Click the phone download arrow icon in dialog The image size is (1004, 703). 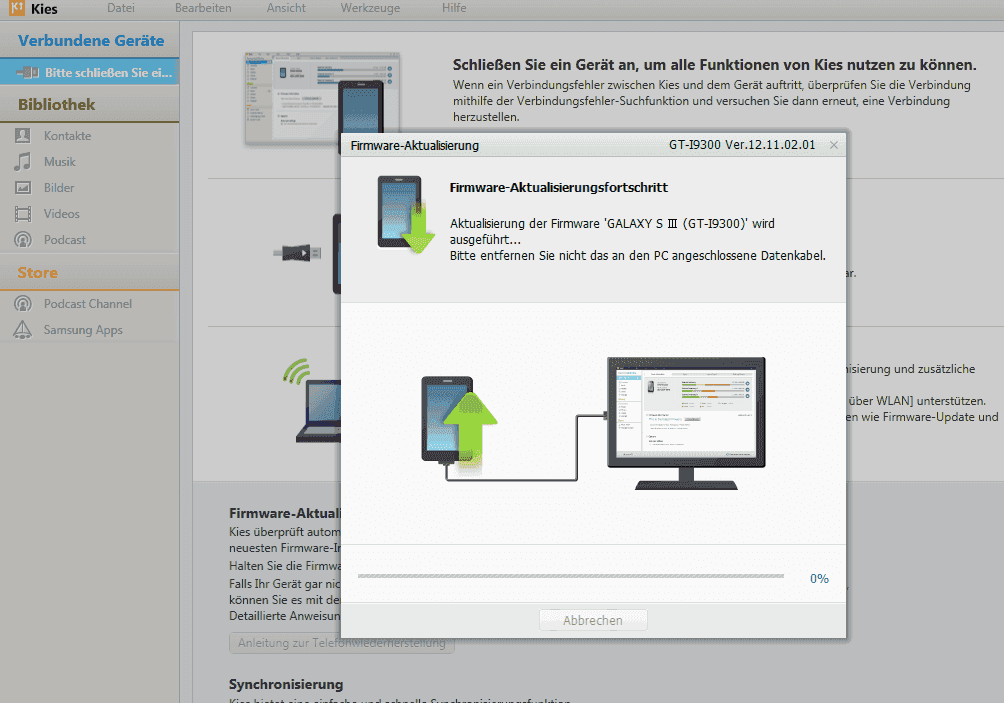pos(406,214)
